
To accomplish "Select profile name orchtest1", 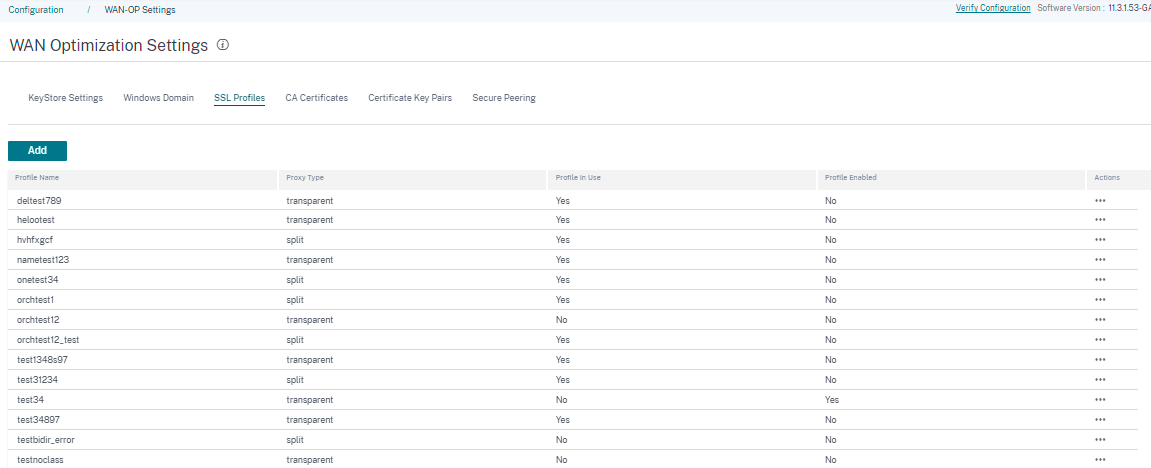I will (x=36, y=300).
